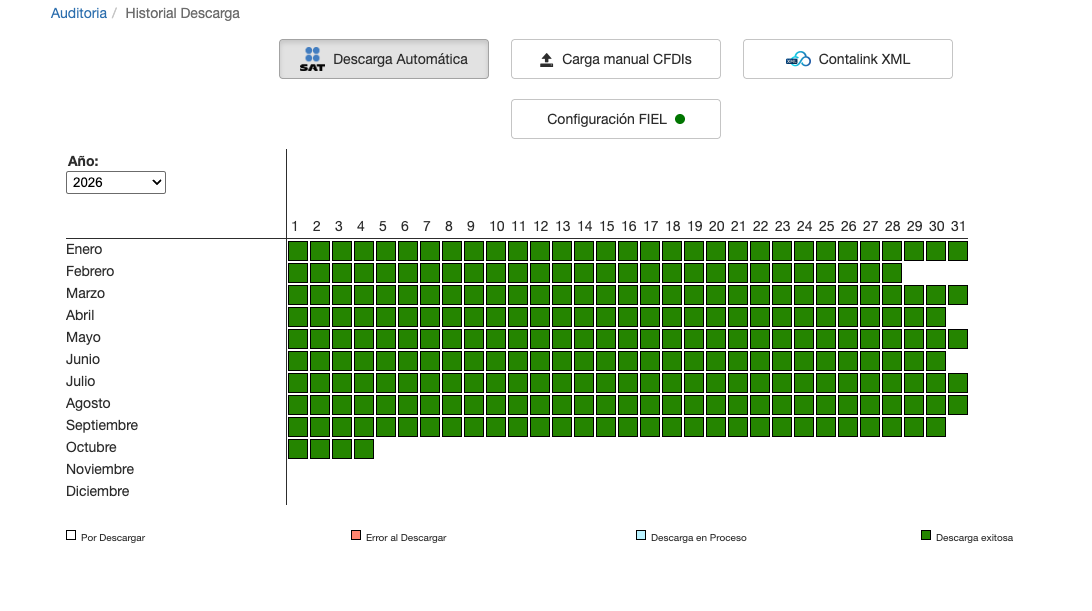Image resolution: width=1092 pixels, height=611 pixels.
Task: Click the green FIEL status dot
Action: point(680,119)
